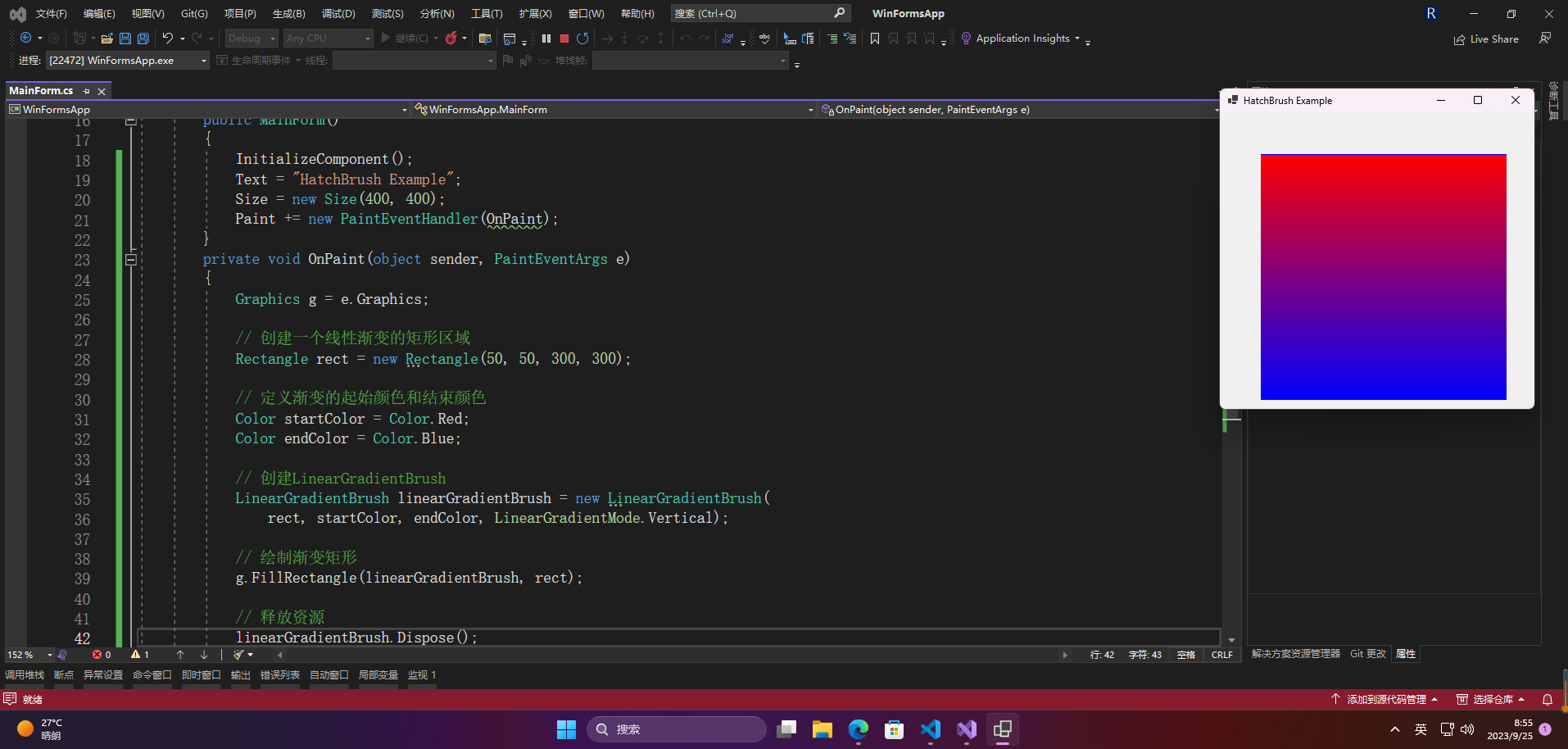Open the 工具(T) menu
The height and width of the screenshot is (749, 1568).
tap(487, 14)
